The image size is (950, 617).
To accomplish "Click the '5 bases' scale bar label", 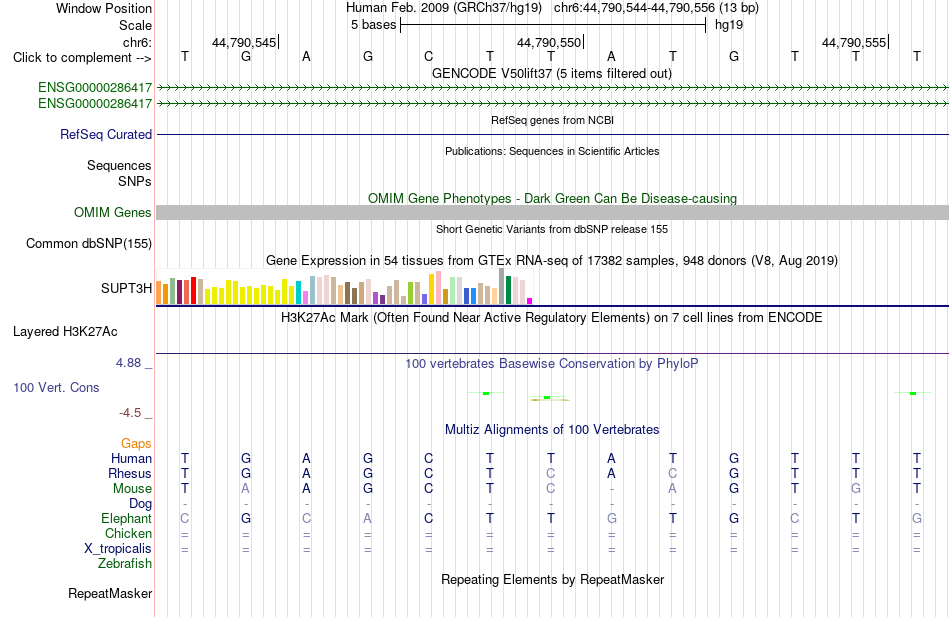I will click(x=373, y=25).
